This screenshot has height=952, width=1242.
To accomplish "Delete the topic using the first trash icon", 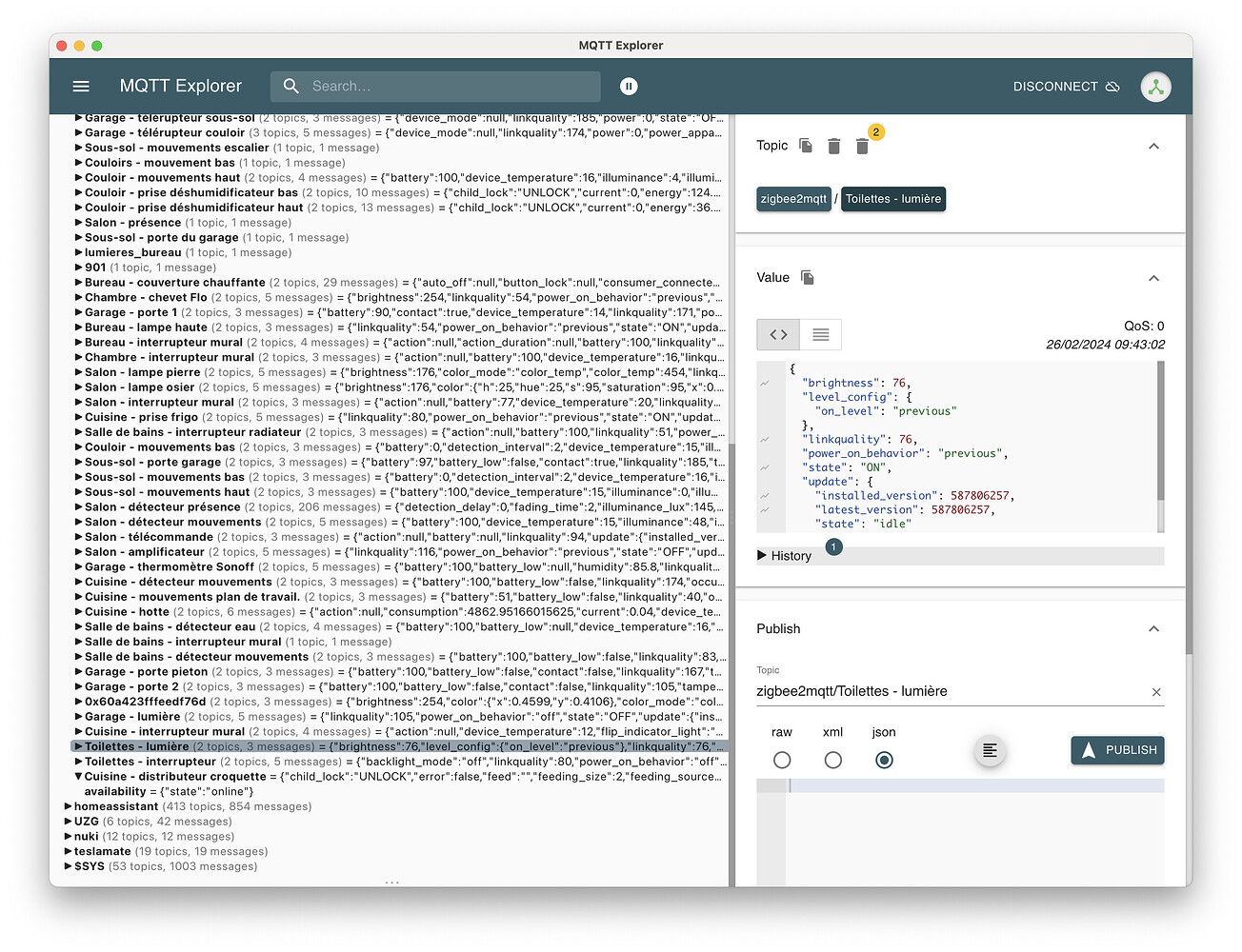I will click(834, 146).
